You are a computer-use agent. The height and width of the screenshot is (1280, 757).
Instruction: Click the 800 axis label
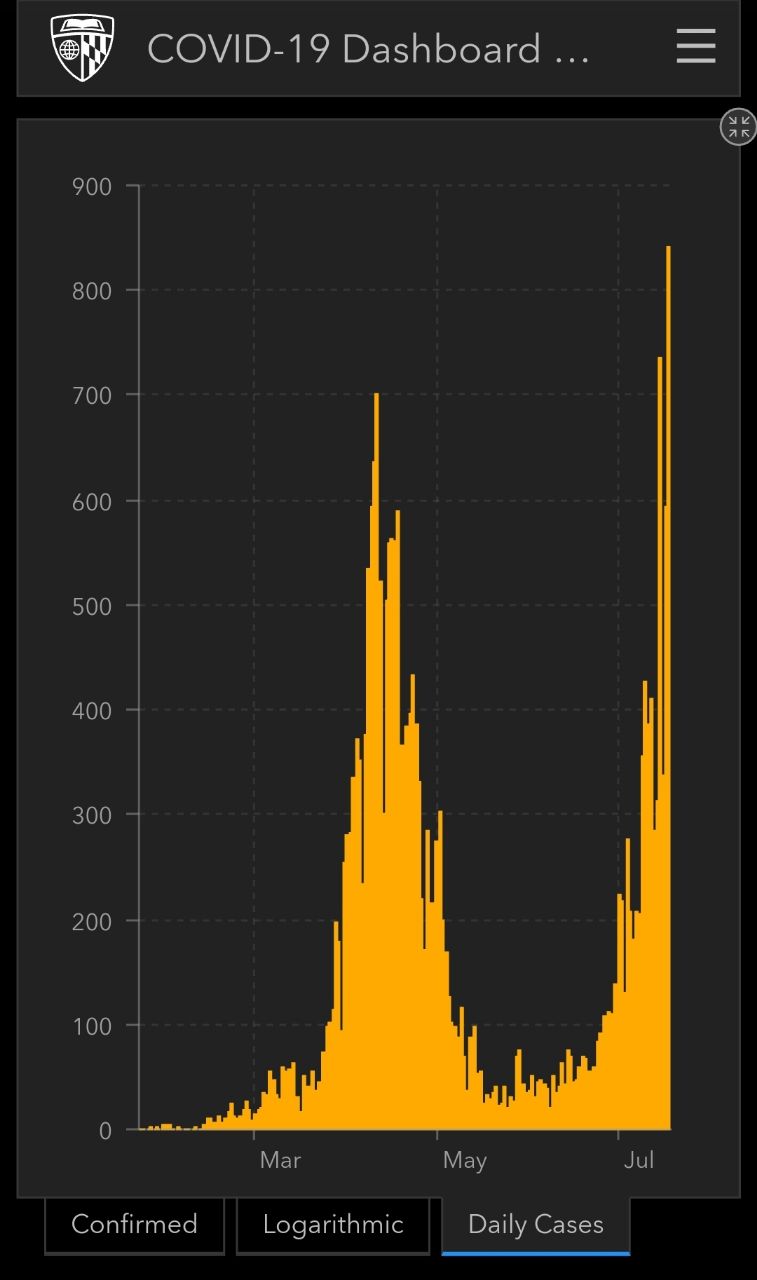click(92, 291)
